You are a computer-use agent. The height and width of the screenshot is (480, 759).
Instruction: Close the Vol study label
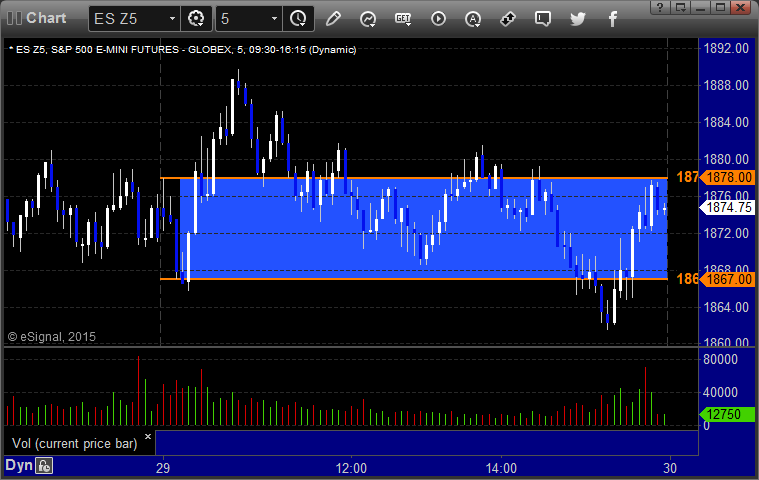point(148,436)
